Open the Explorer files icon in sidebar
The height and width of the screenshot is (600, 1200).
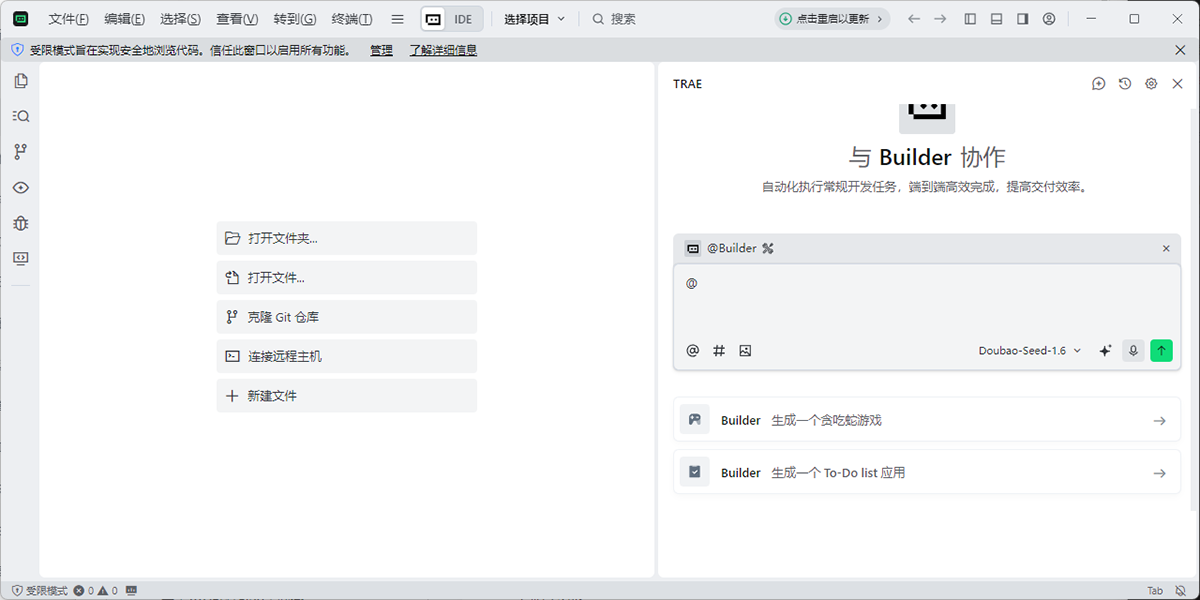coord(20,80)
